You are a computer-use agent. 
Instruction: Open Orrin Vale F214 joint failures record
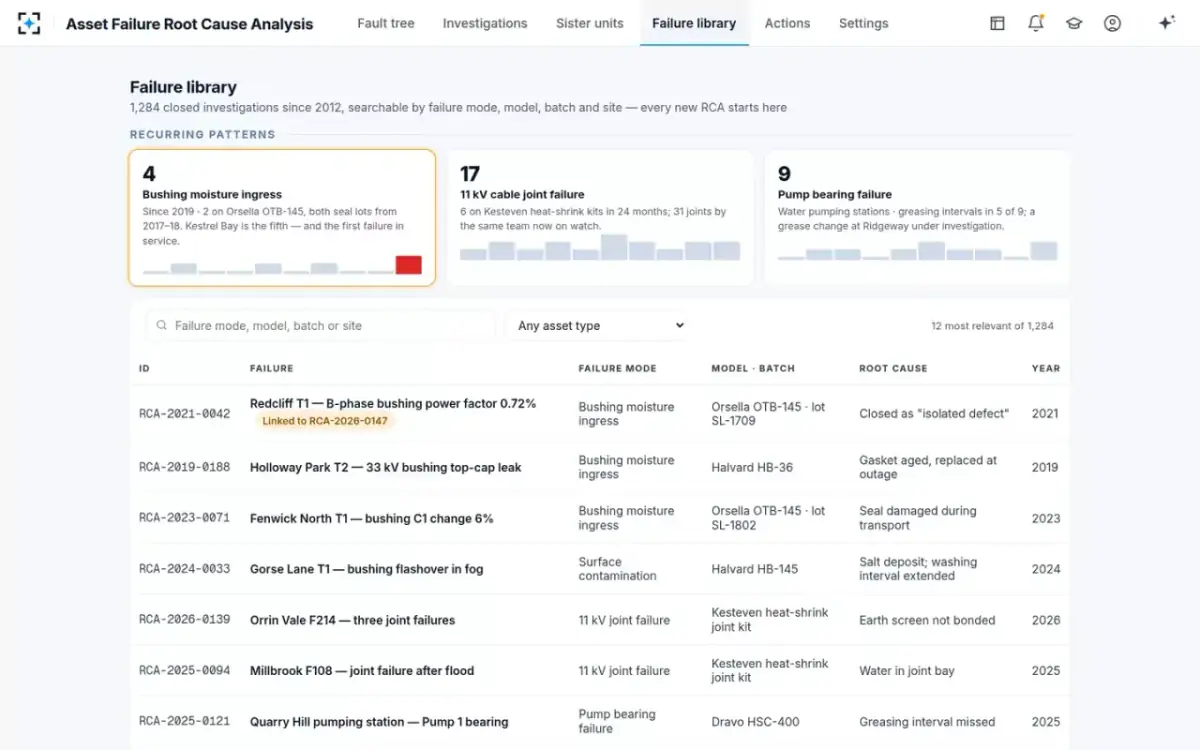(352, 620)
